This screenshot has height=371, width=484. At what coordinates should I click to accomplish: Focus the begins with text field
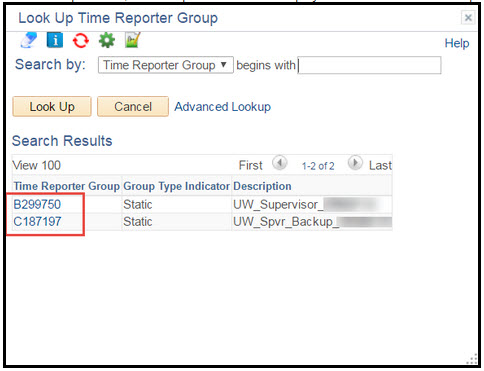click(x=369, y=65)
